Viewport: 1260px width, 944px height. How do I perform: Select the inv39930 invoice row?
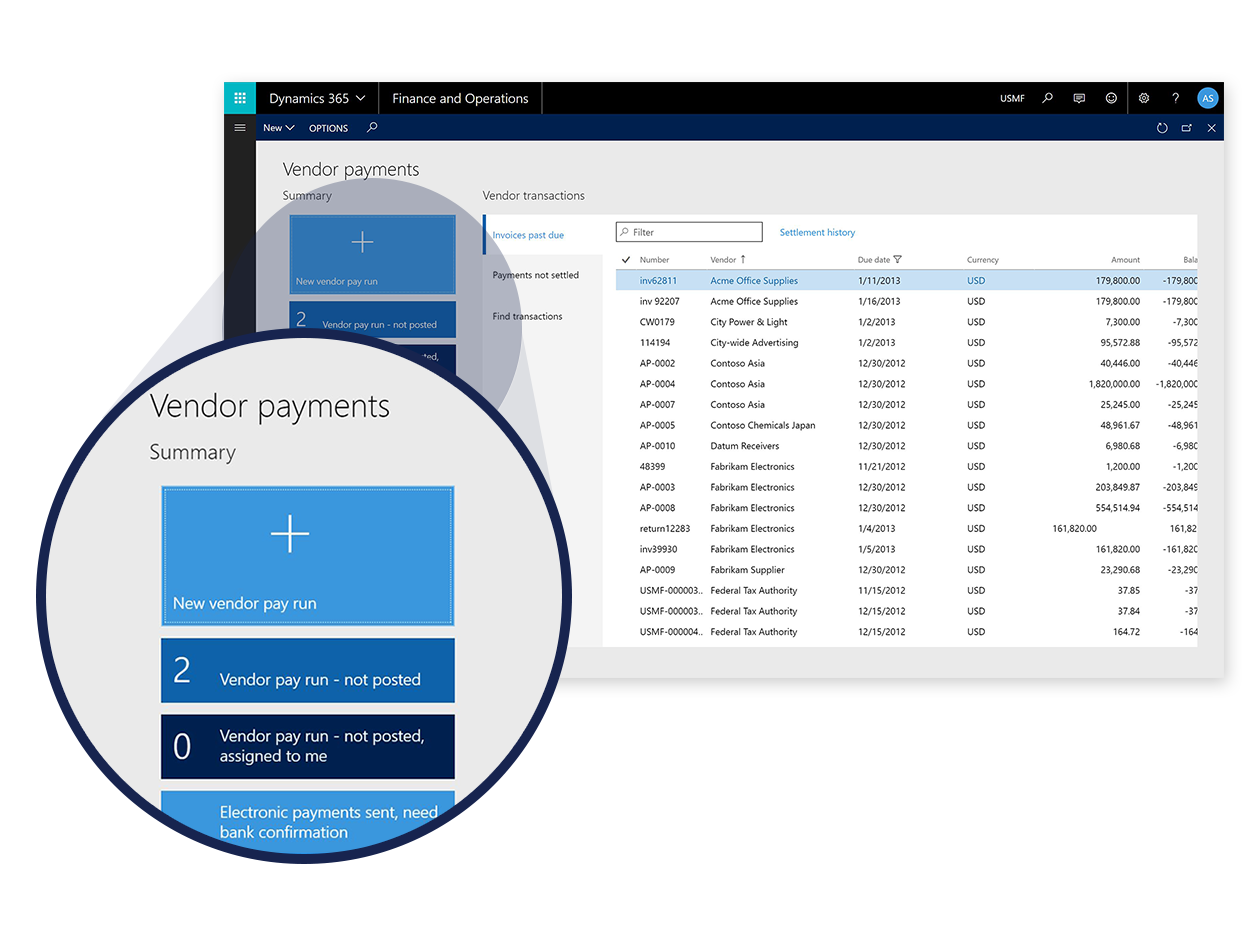[906, 549]
